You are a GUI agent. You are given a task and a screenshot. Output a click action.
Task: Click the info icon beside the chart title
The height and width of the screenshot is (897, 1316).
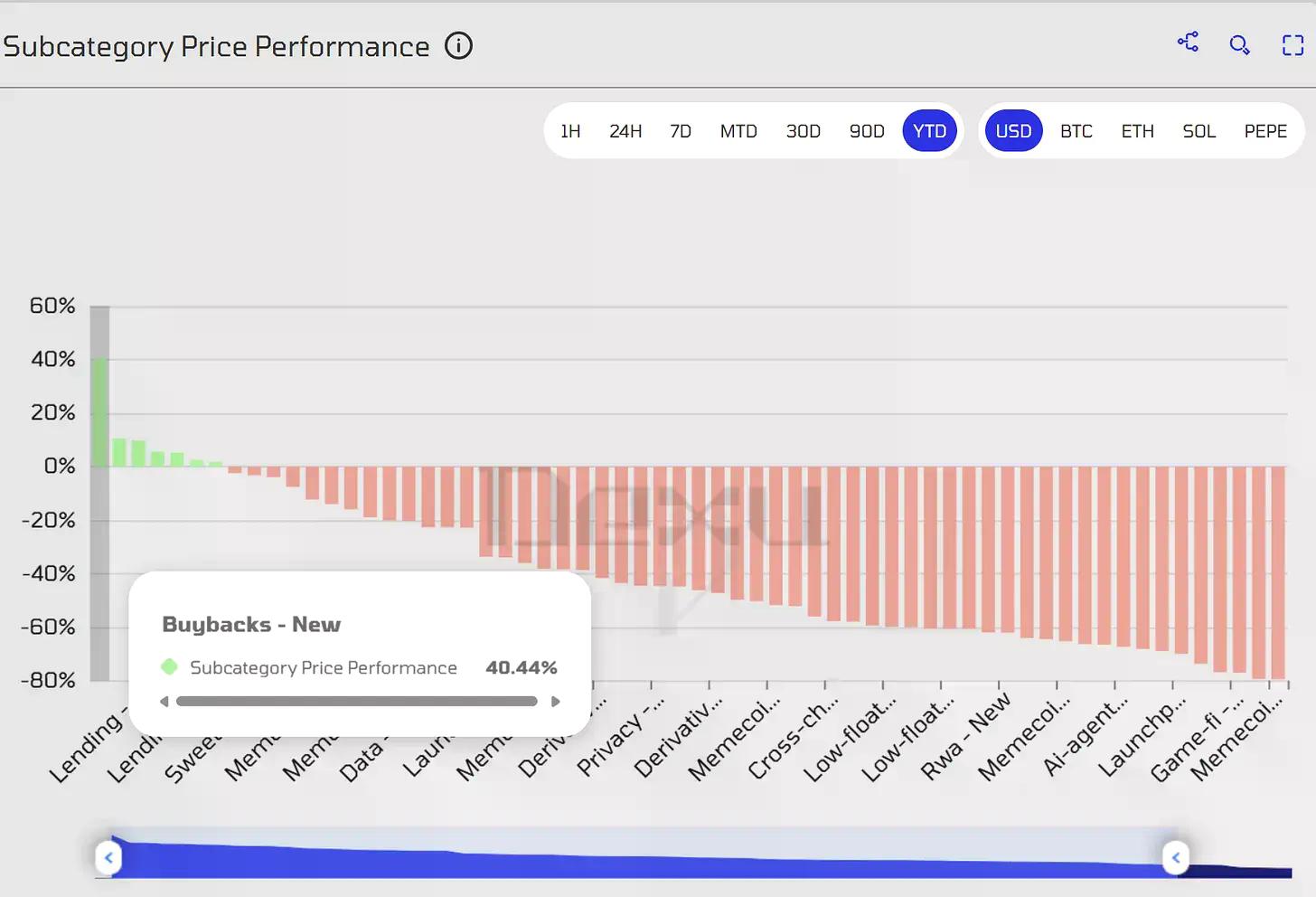(x=458, y=46)
